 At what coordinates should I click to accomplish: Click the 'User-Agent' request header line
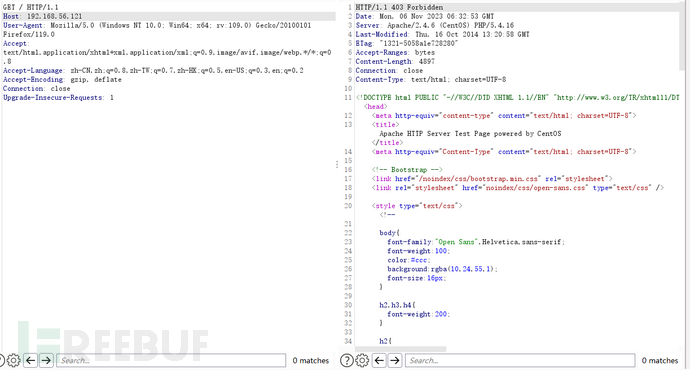click(157, 26)
